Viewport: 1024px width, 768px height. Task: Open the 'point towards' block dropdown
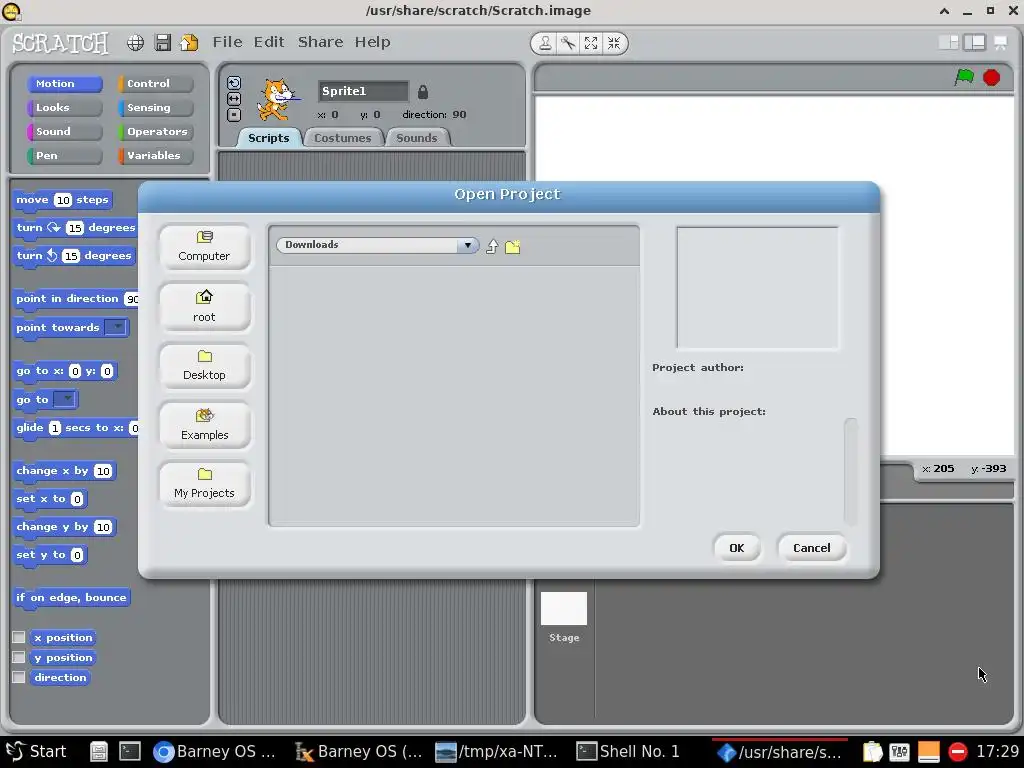tap(116, 327)
